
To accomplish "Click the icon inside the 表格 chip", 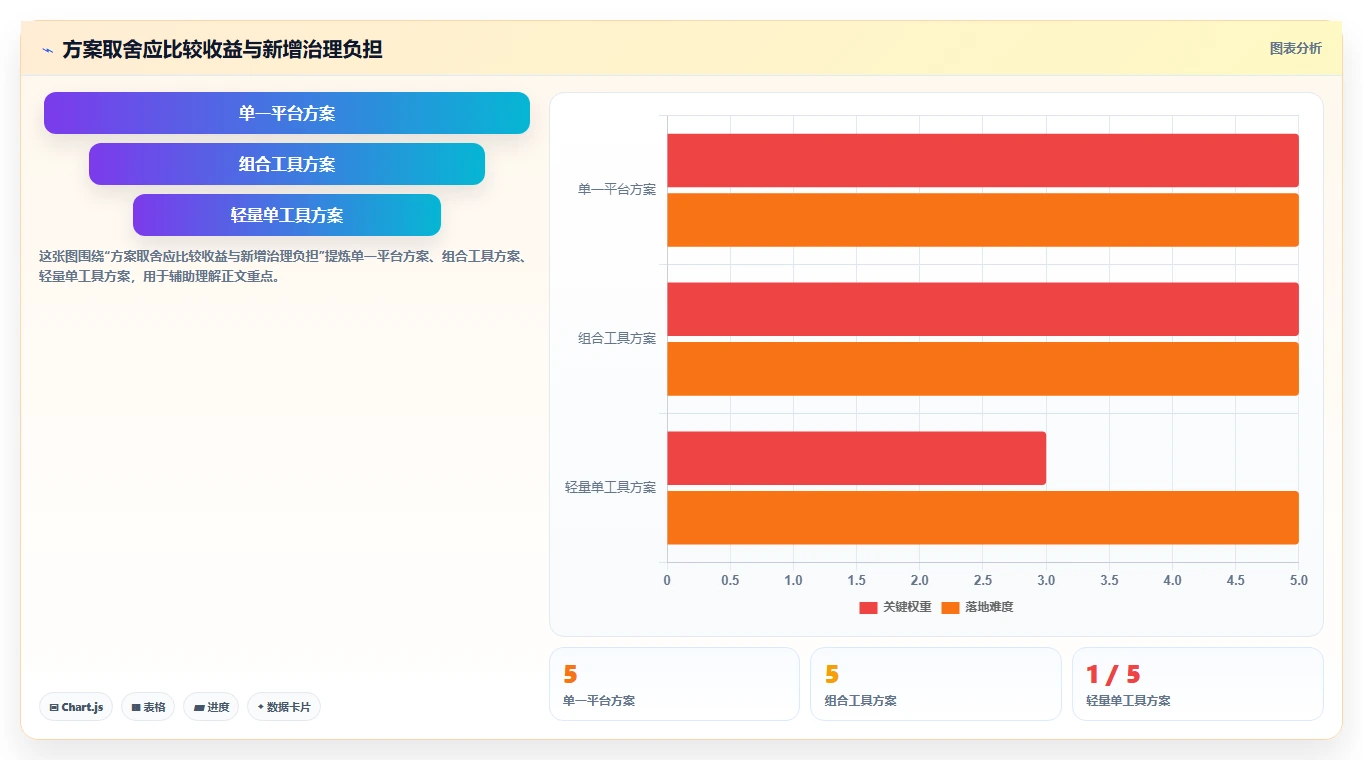I will [136, 707].
